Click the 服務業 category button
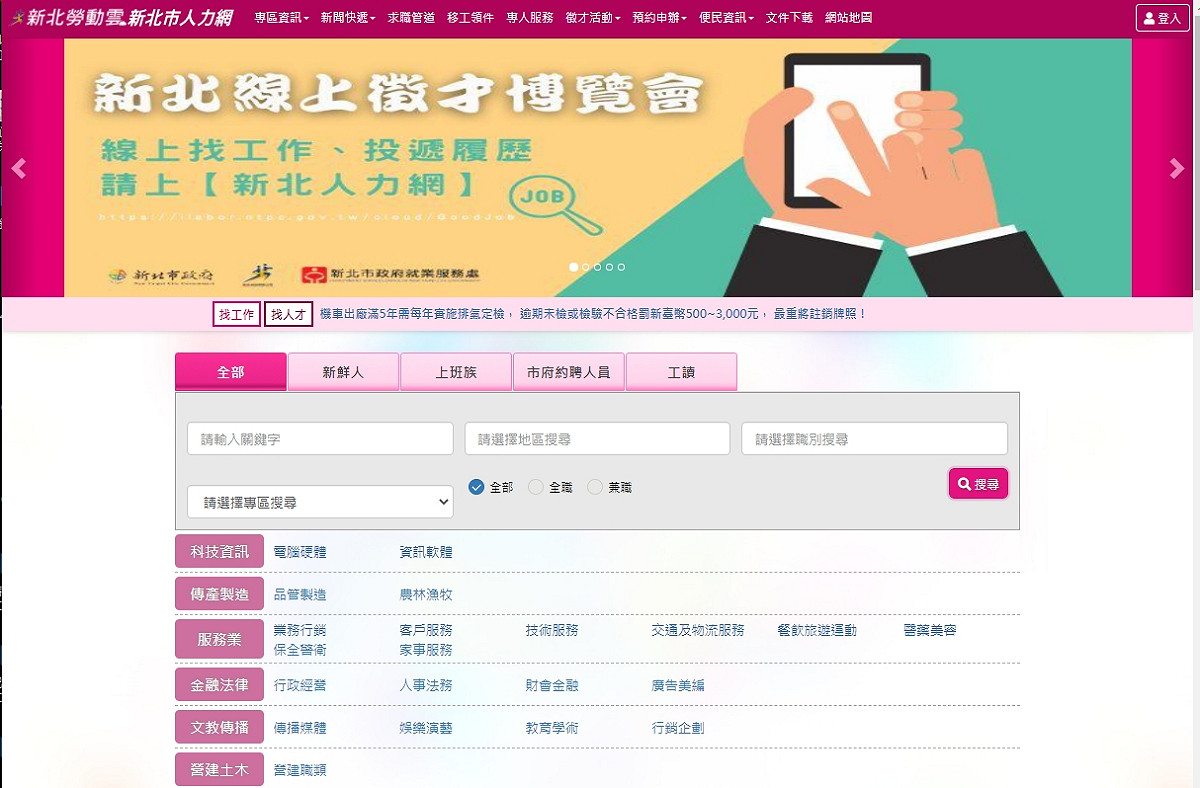The width and height of the screenshot is (1200, 788). pos(219,639)
